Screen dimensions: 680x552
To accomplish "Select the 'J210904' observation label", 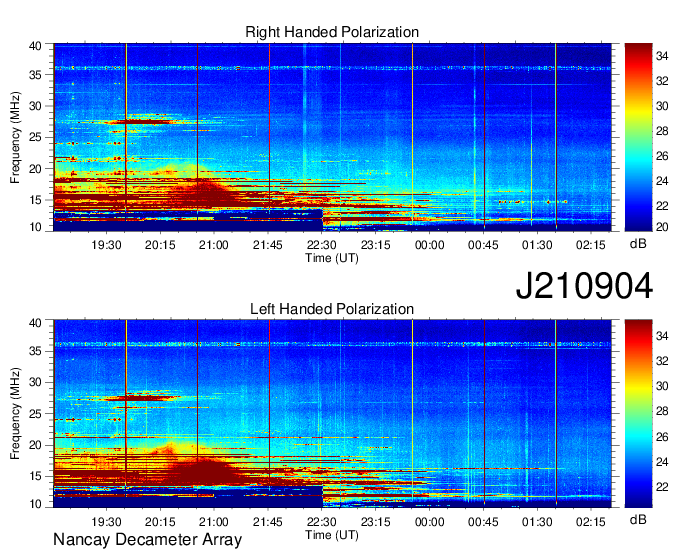I will (584, 286).
